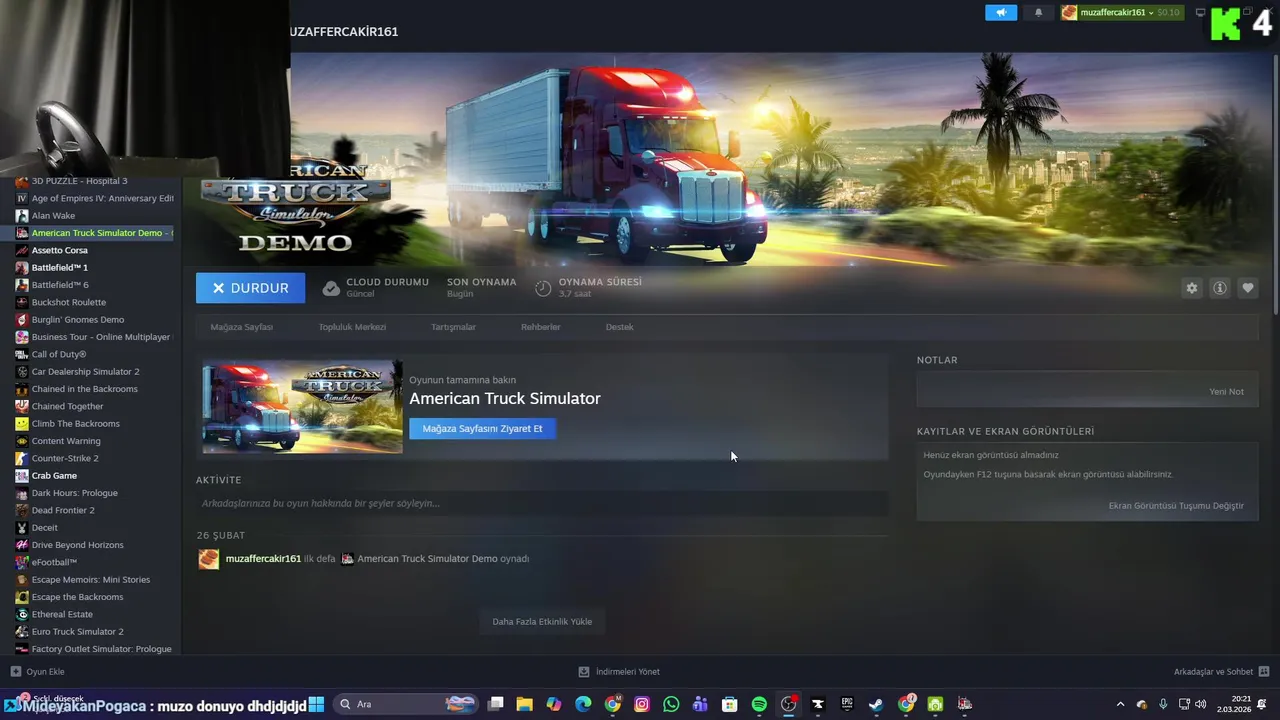Open the muzaffercakir161 profile link in the activity feed
The image size is (1280, 720).
(x=263, y=559)
